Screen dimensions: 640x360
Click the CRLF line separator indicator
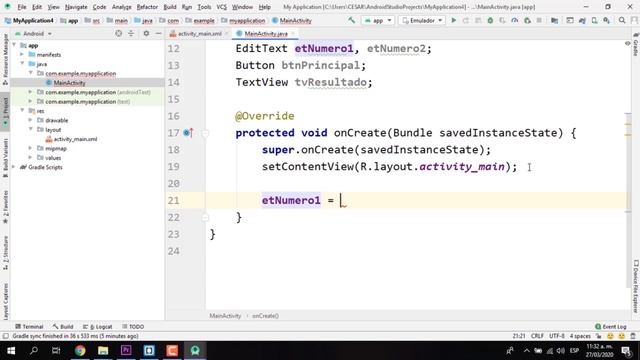(x=537, y=336)
